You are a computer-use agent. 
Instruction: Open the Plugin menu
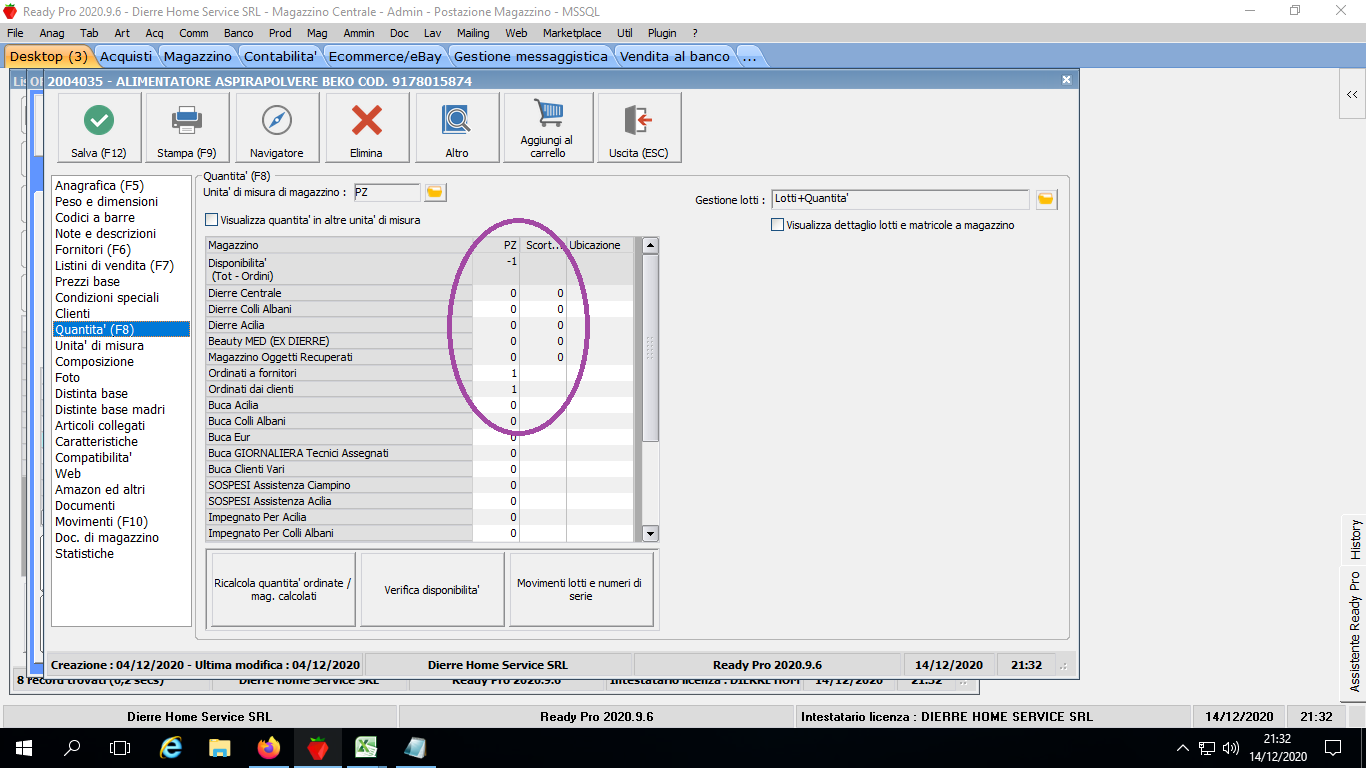click(x=662, y=33)
